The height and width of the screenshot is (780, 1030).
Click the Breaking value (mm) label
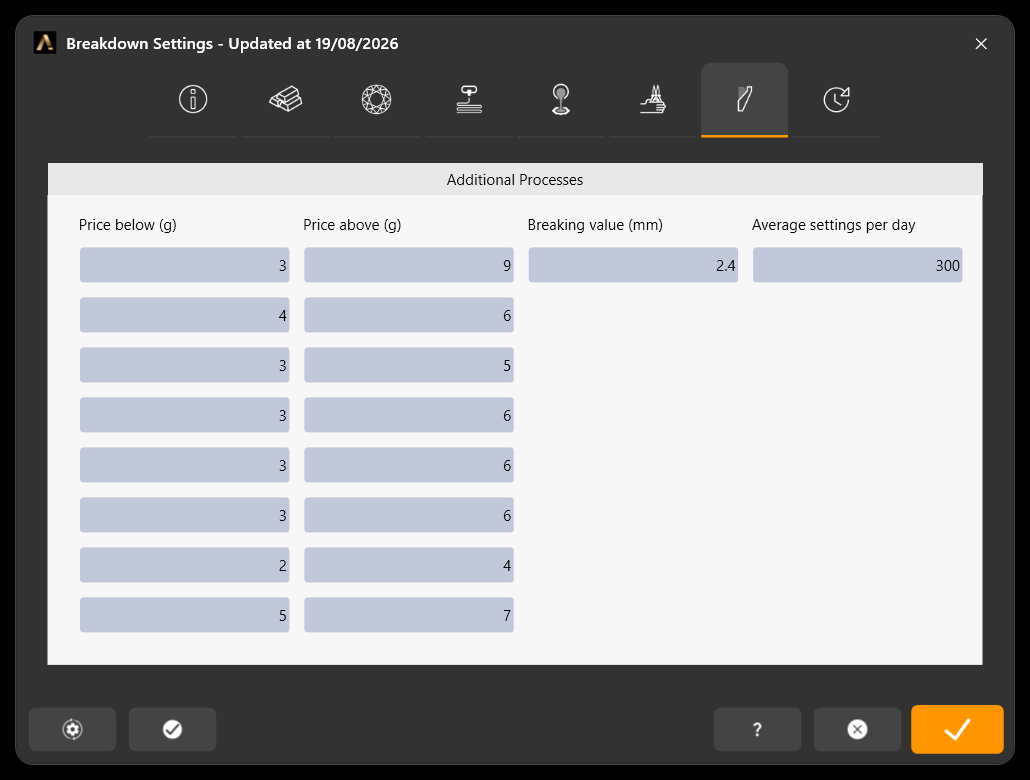(595, 225)
